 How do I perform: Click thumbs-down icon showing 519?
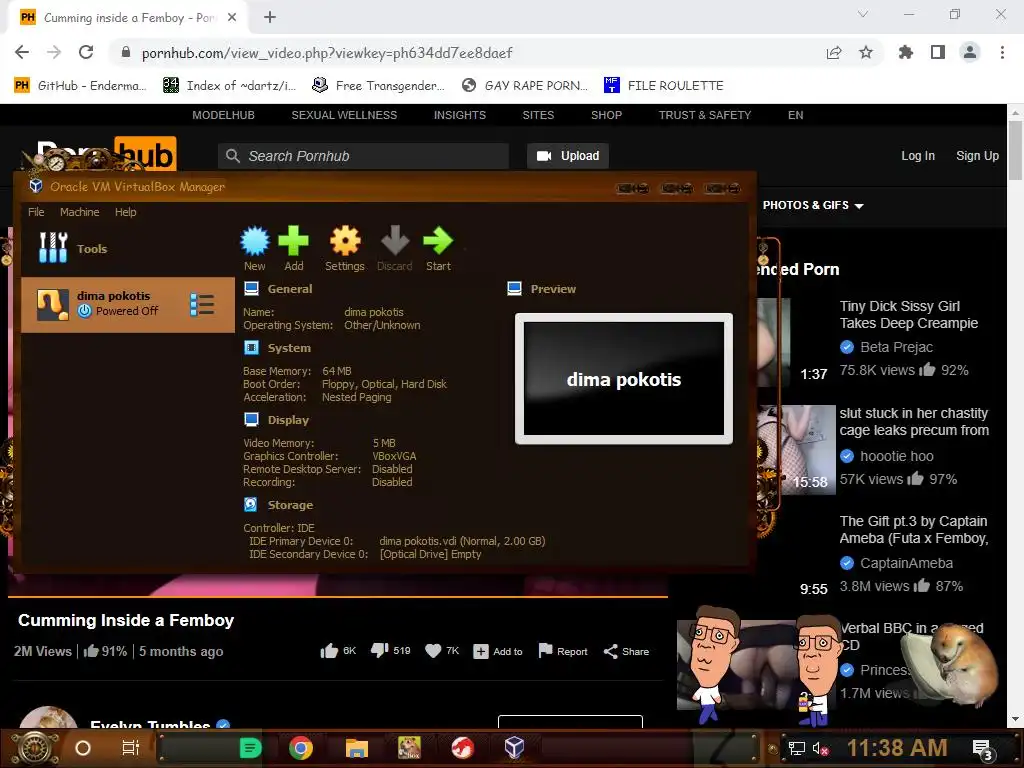[x=379, y=650]
